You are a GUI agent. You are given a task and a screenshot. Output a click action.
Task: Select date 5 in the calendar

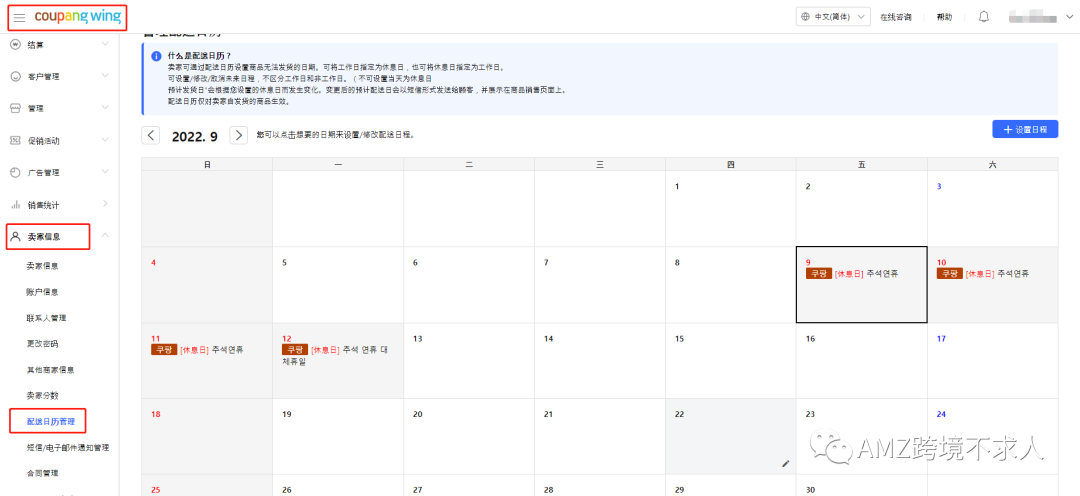[338, 285]
